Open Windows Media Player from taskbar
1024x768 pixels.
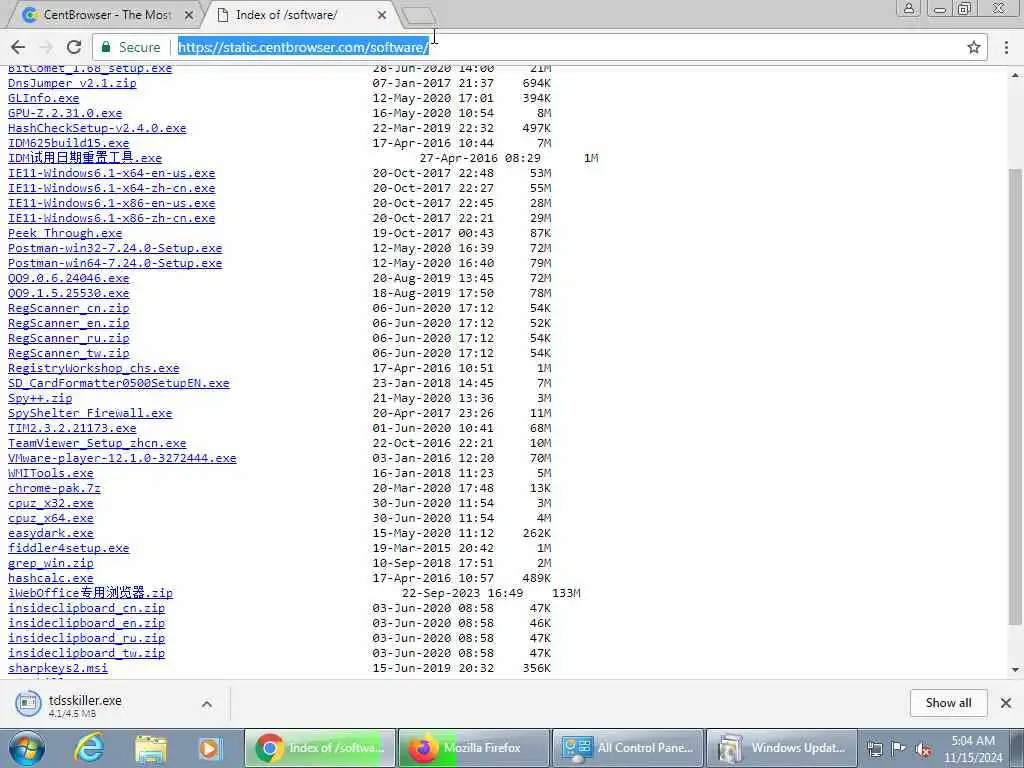210,748
